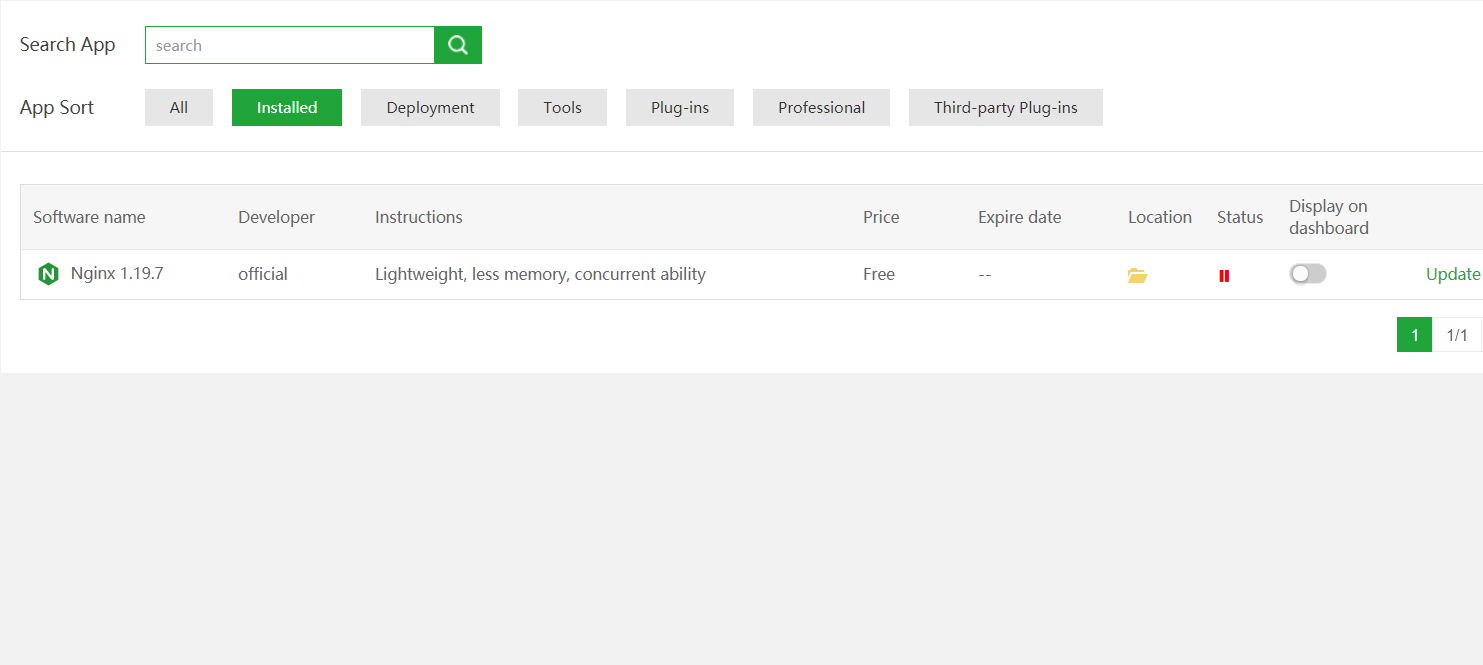
Task: Filter apps by Plug-ins
Action: pyautogui.click(x=680, y=108)
